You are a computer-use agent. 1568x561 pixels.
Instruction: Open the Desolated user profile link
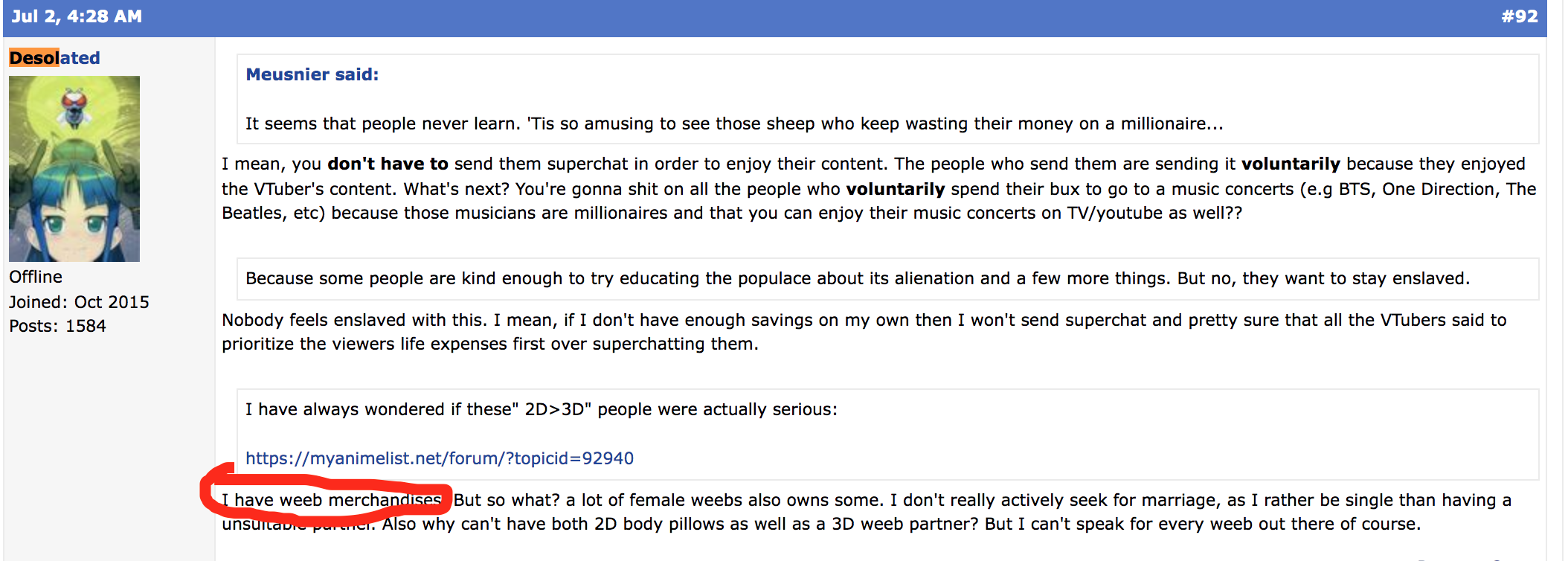[54, 58]
